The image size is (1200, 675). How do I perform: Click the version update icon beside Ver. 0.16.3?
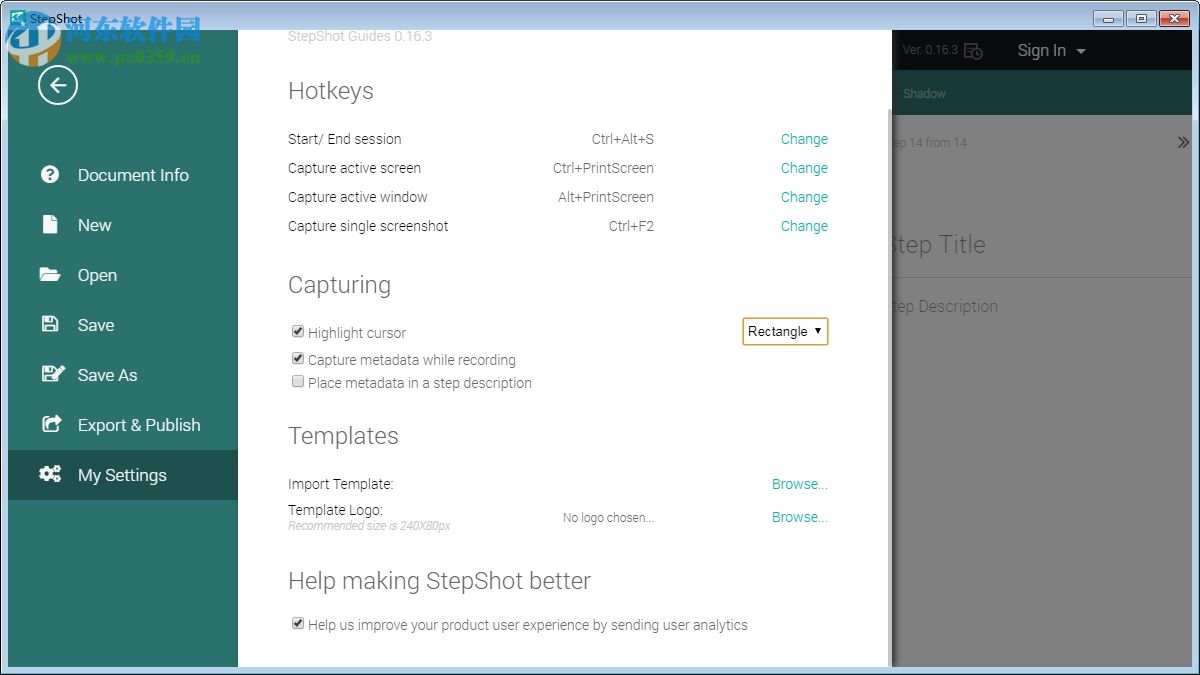point(973,51)
